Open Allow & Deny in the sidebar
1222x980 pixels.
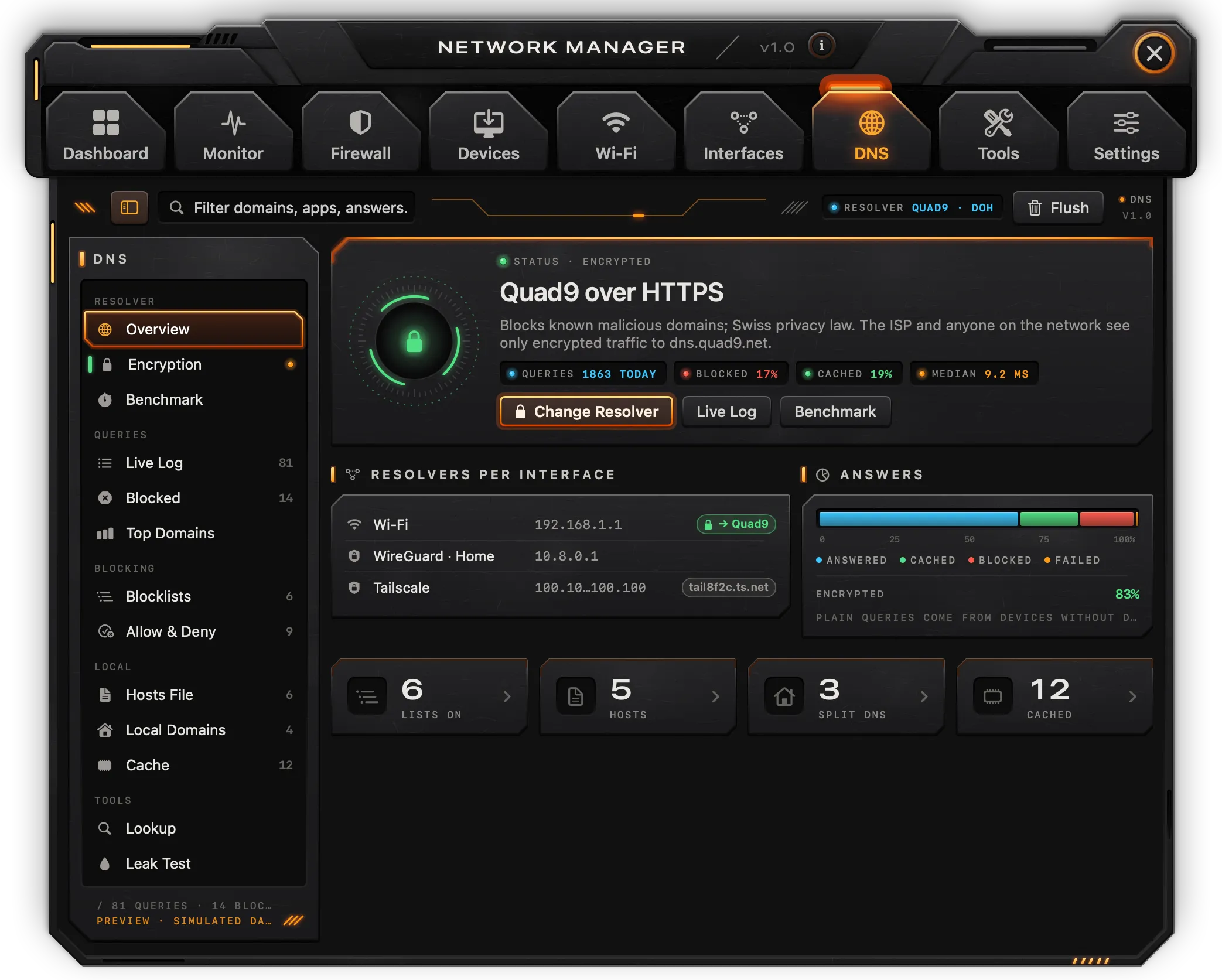[194, 631]
